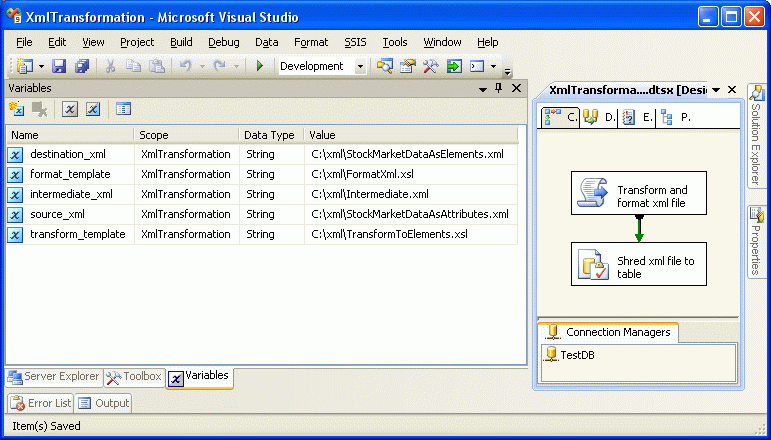
Task: Click the Redo toolbar icon
Action: click(x=219, y=66)
